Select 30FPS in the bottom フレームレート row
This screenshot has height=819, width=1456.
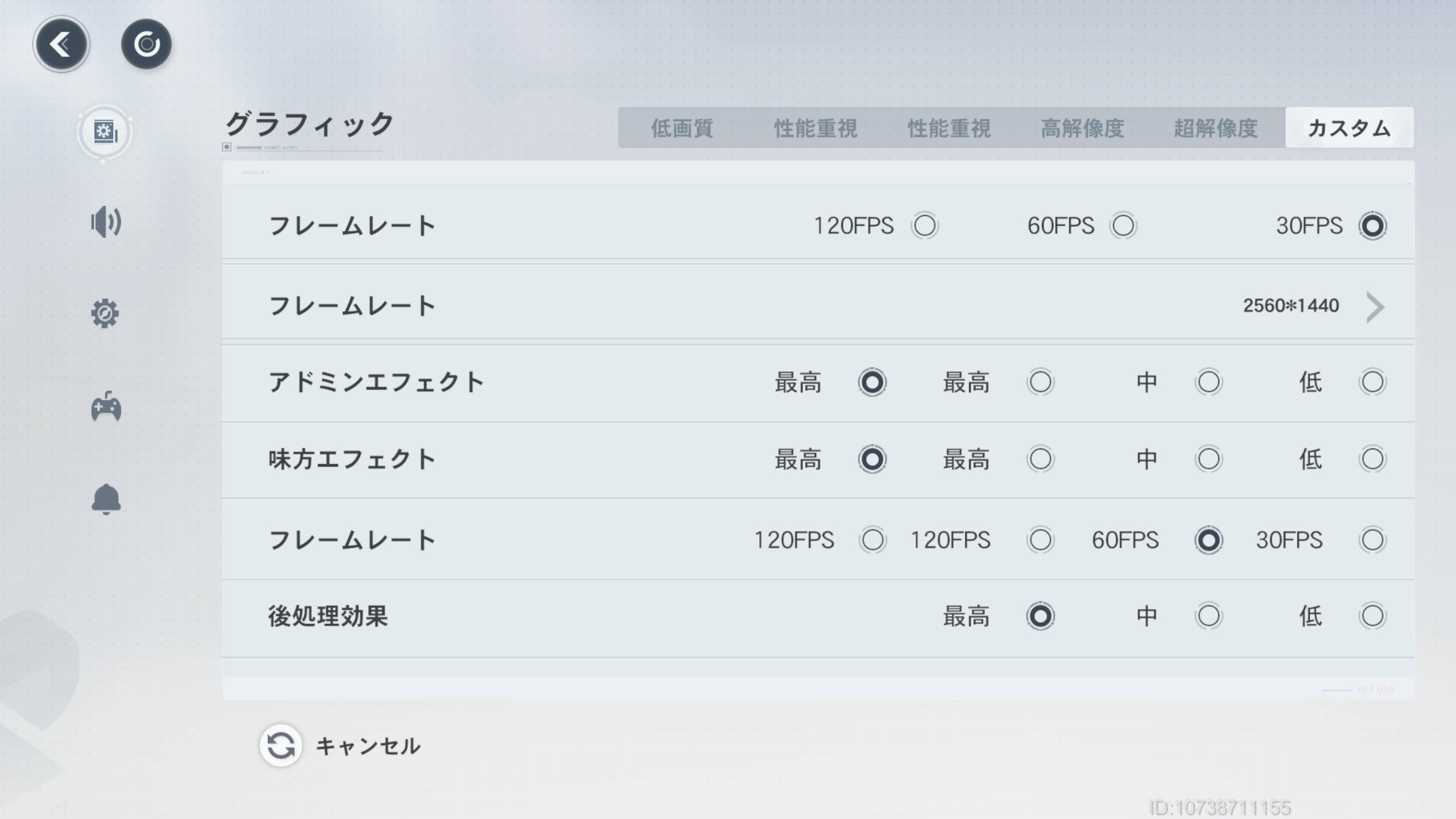pyautogui.click(x=1372, y=540)
